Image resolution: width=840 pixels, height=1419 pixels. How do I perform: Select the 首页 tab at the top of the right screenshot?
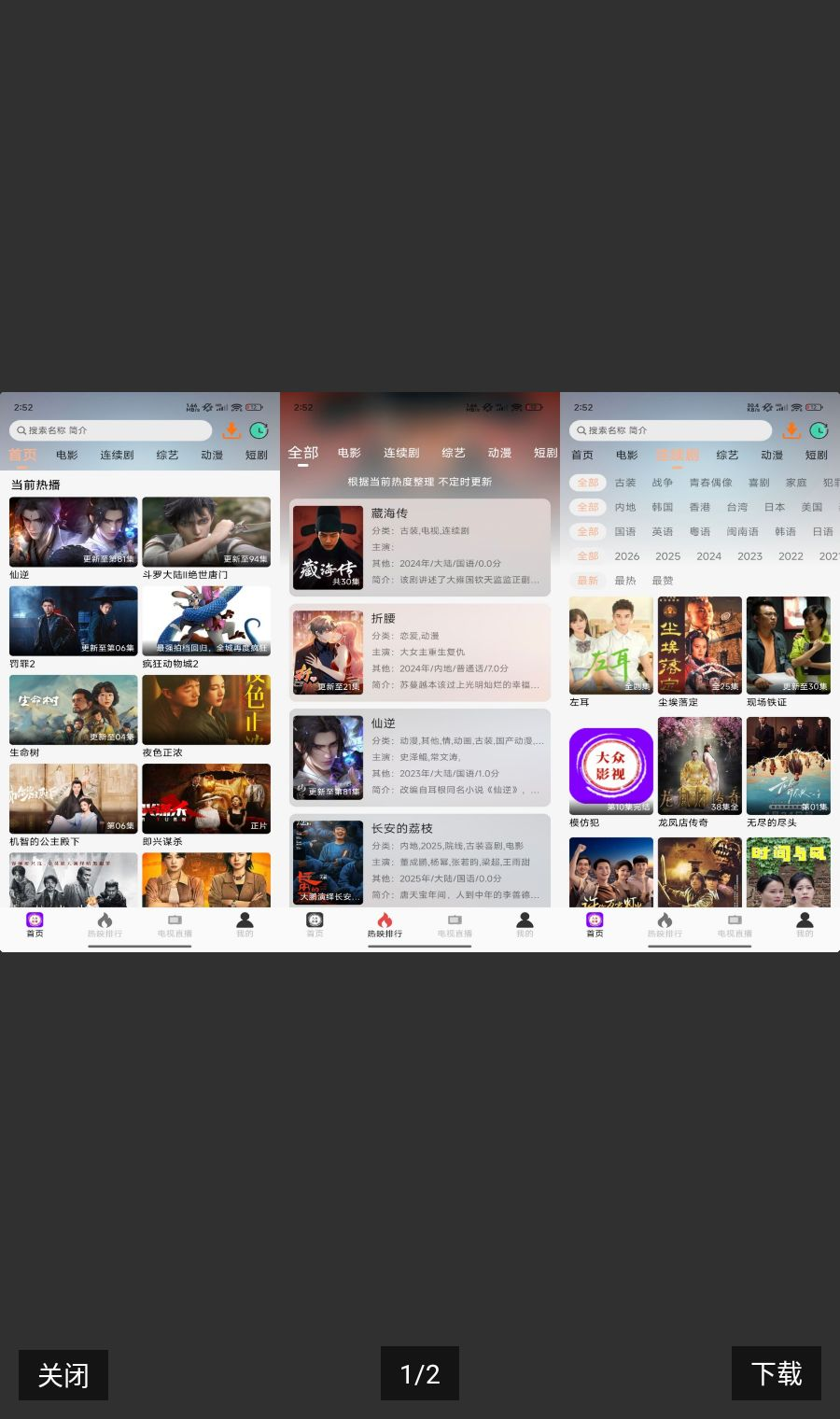pos(582,456)
